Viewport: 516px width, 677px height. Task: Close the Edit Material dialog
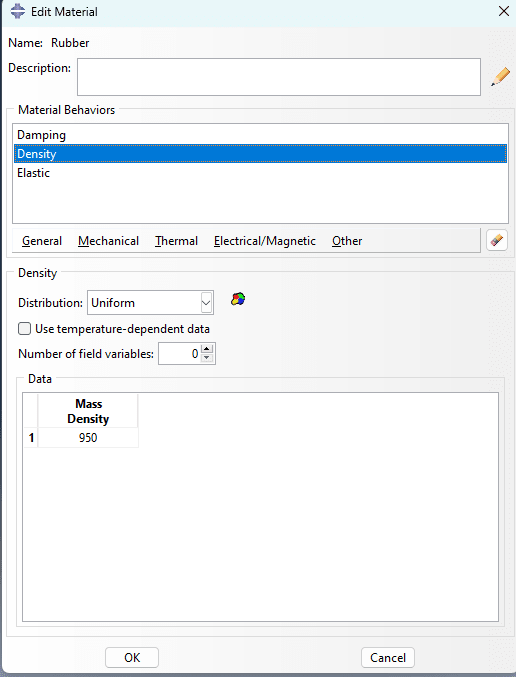point(503,11)
